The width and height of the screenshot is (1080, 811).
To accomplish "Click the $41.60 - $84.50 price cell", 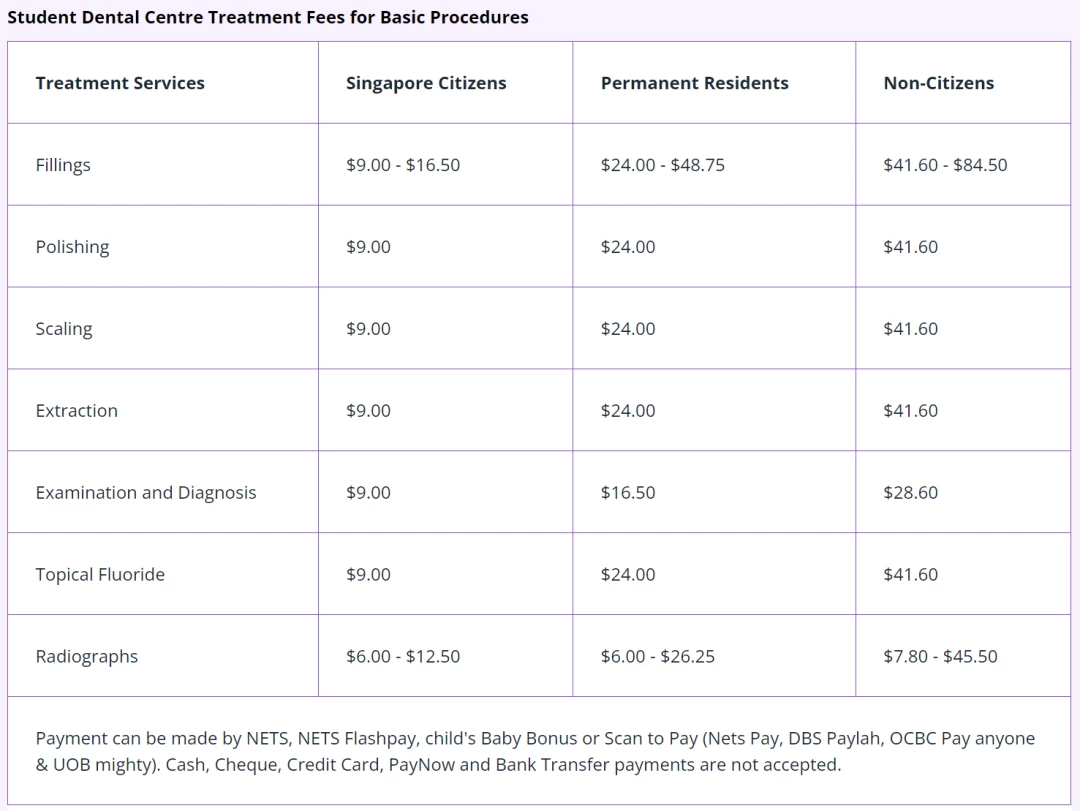I will tap(945, 165).
